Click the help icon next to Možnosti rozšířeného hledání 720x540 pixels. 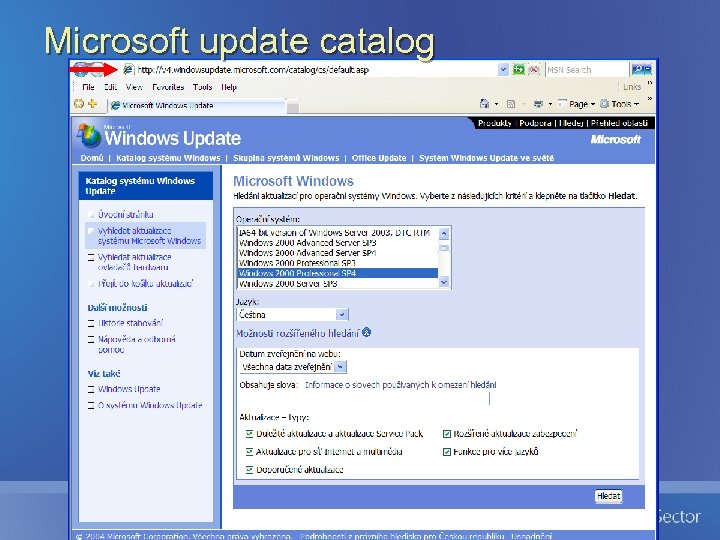point(366,332)
